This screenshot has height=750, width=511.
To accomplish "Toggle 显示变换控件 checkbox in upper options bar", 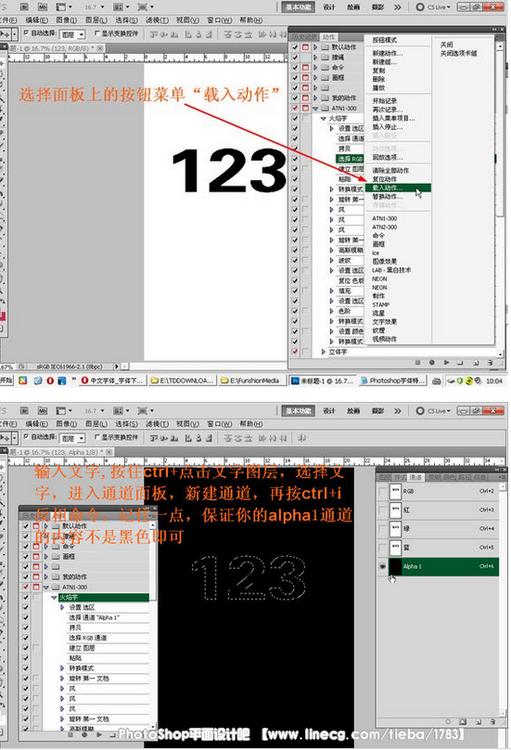I will (97, 33).
